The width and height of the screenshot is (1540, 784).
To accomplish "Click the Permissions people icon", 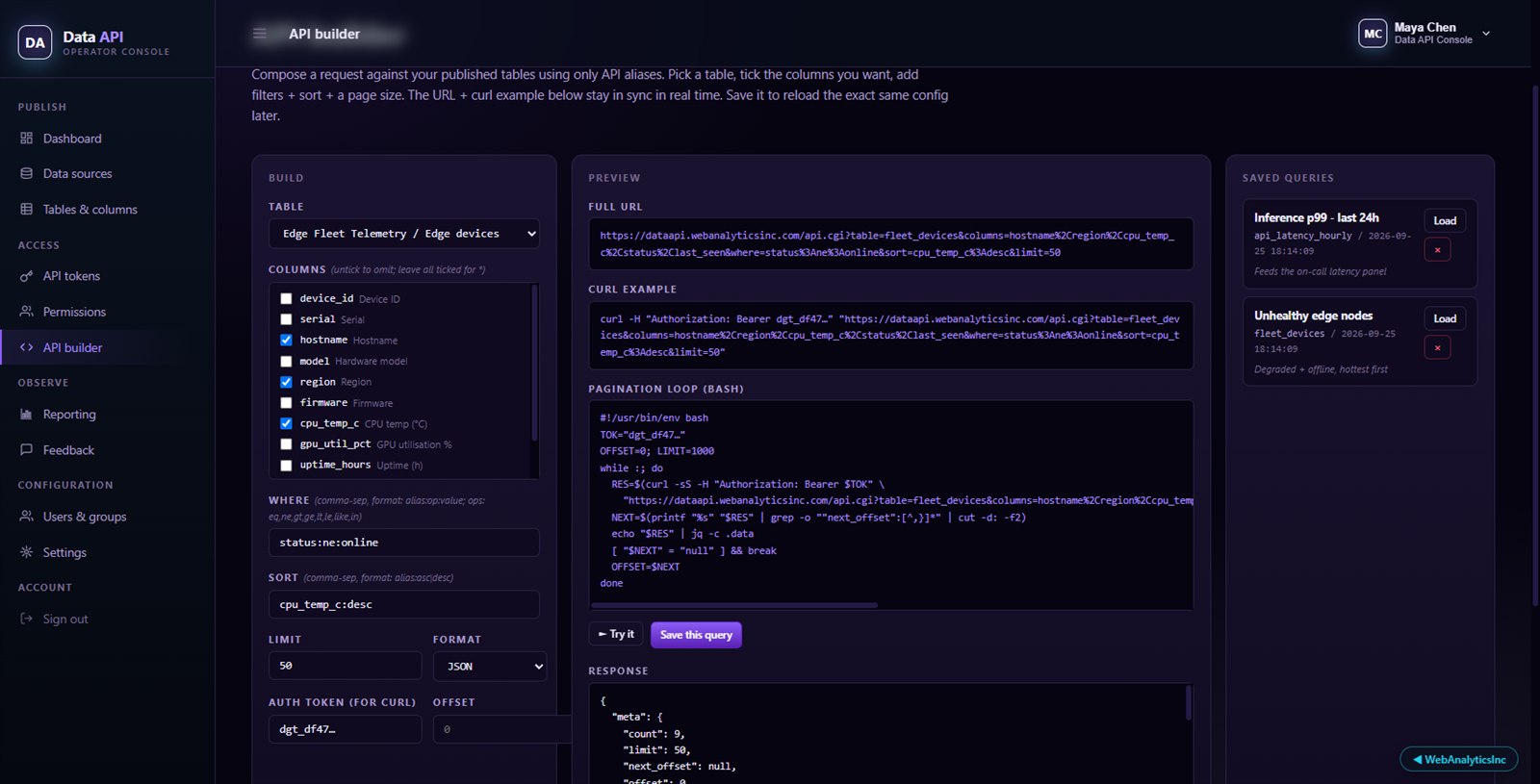I will click(x=27, y=312).
